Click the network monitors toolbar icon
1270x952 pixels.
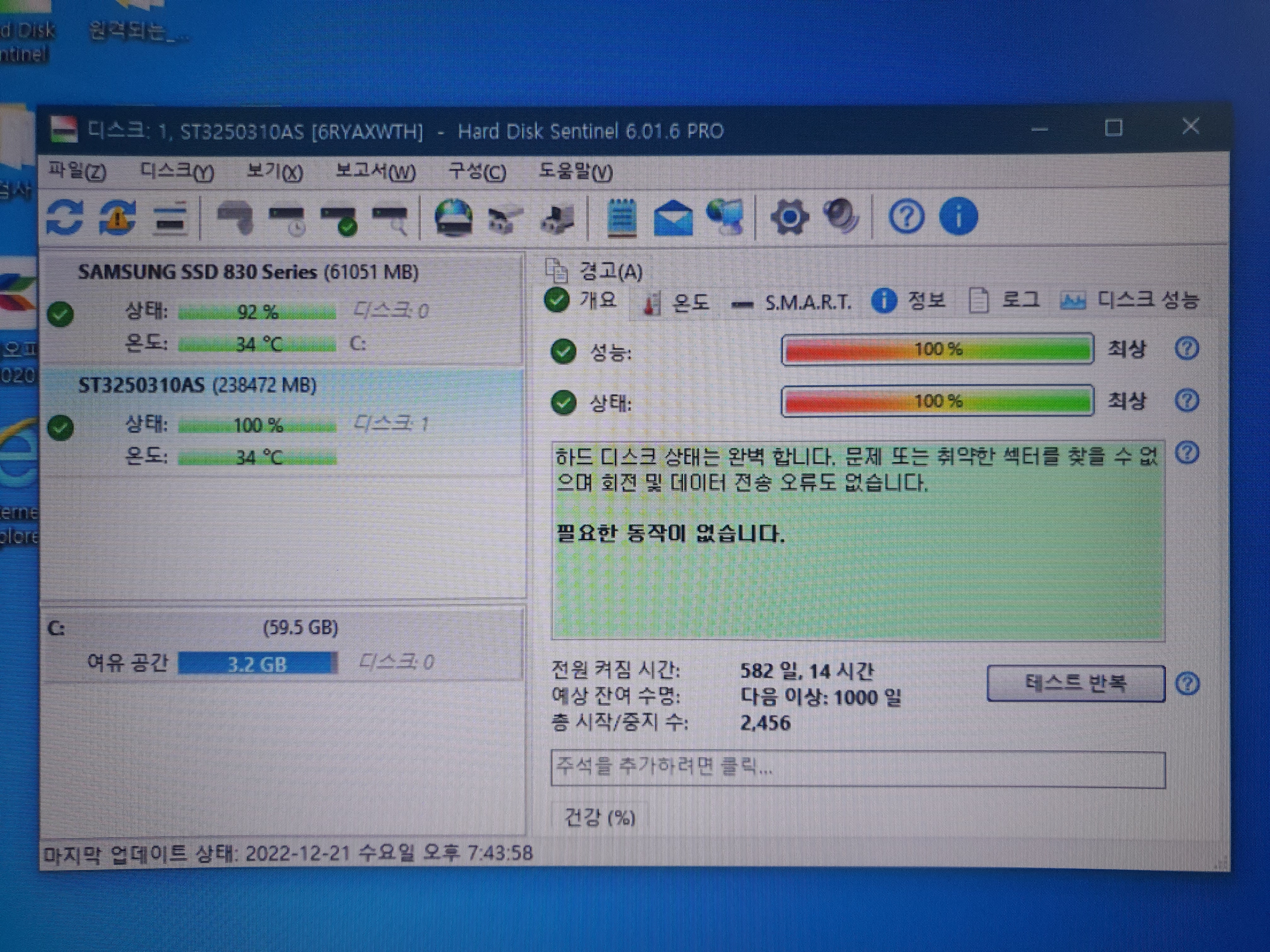pos(726,218)
